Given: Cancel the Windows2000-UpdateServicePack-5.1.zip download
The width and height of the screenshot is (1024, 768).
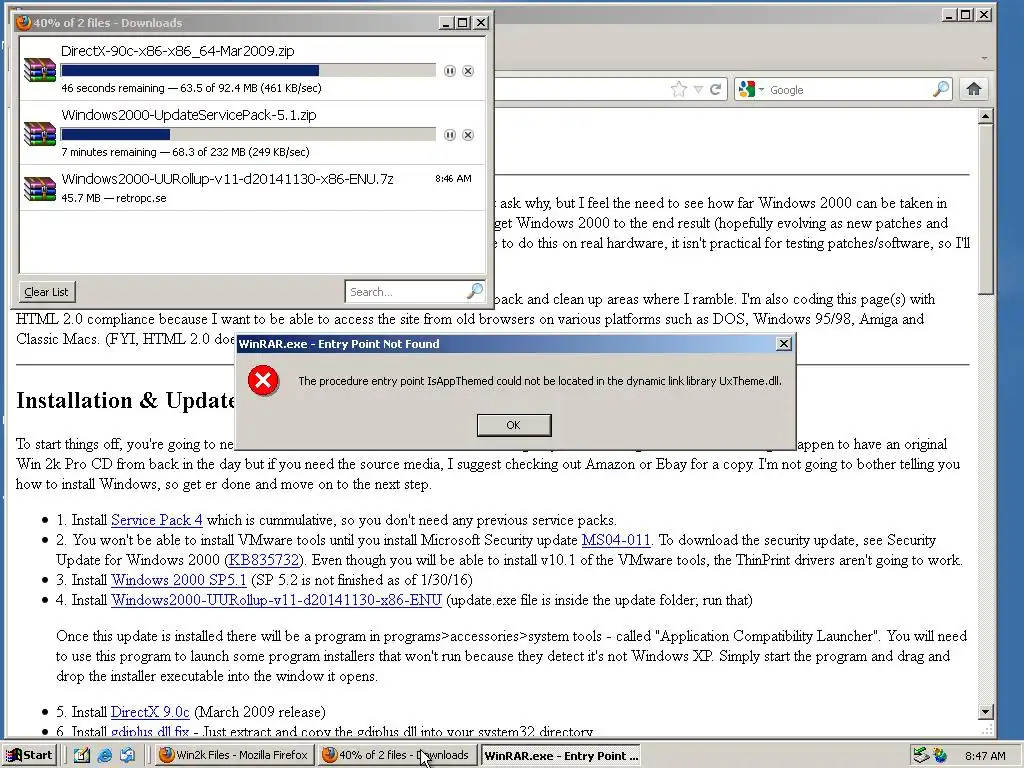Looking at the screenshot, I should (468, 135).
